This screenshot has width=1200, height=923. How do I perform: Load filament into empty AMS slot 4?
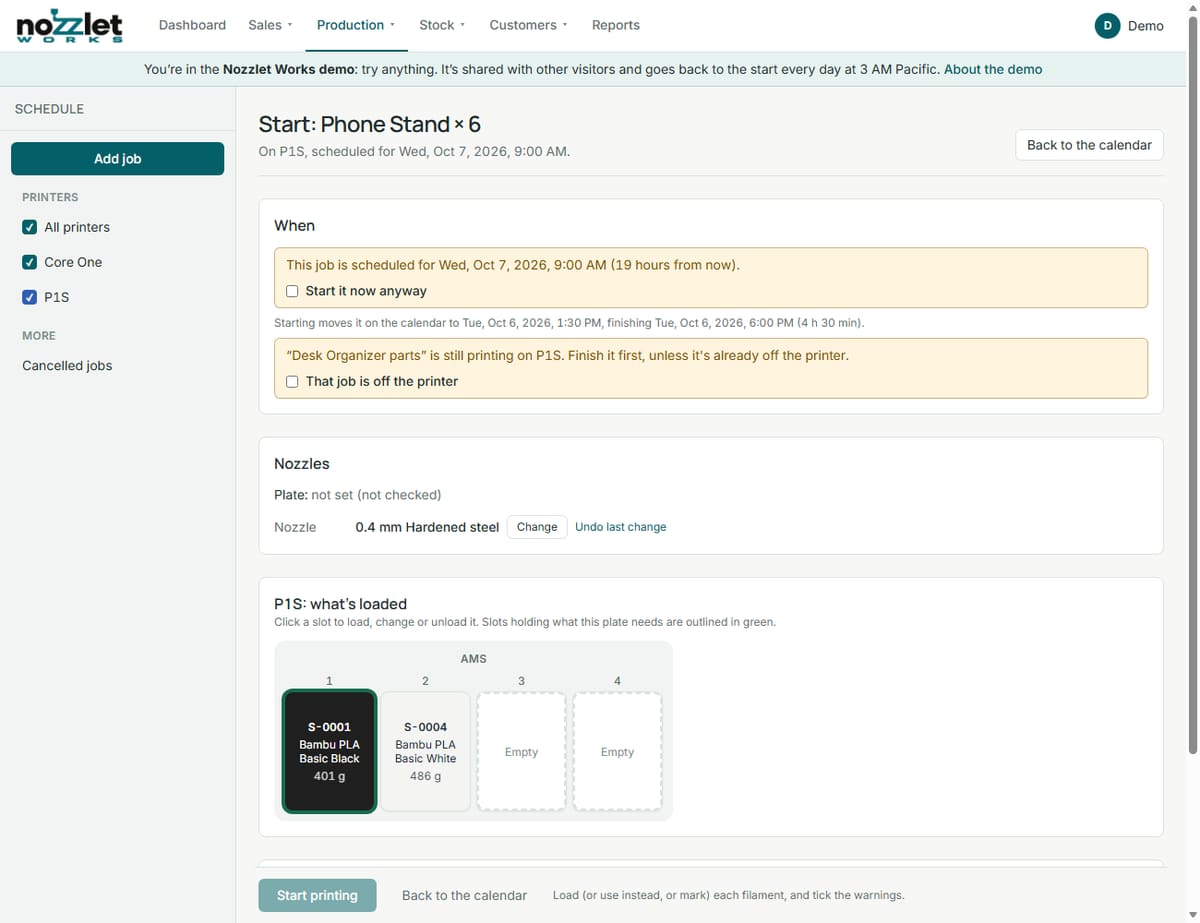coord(617,751)
